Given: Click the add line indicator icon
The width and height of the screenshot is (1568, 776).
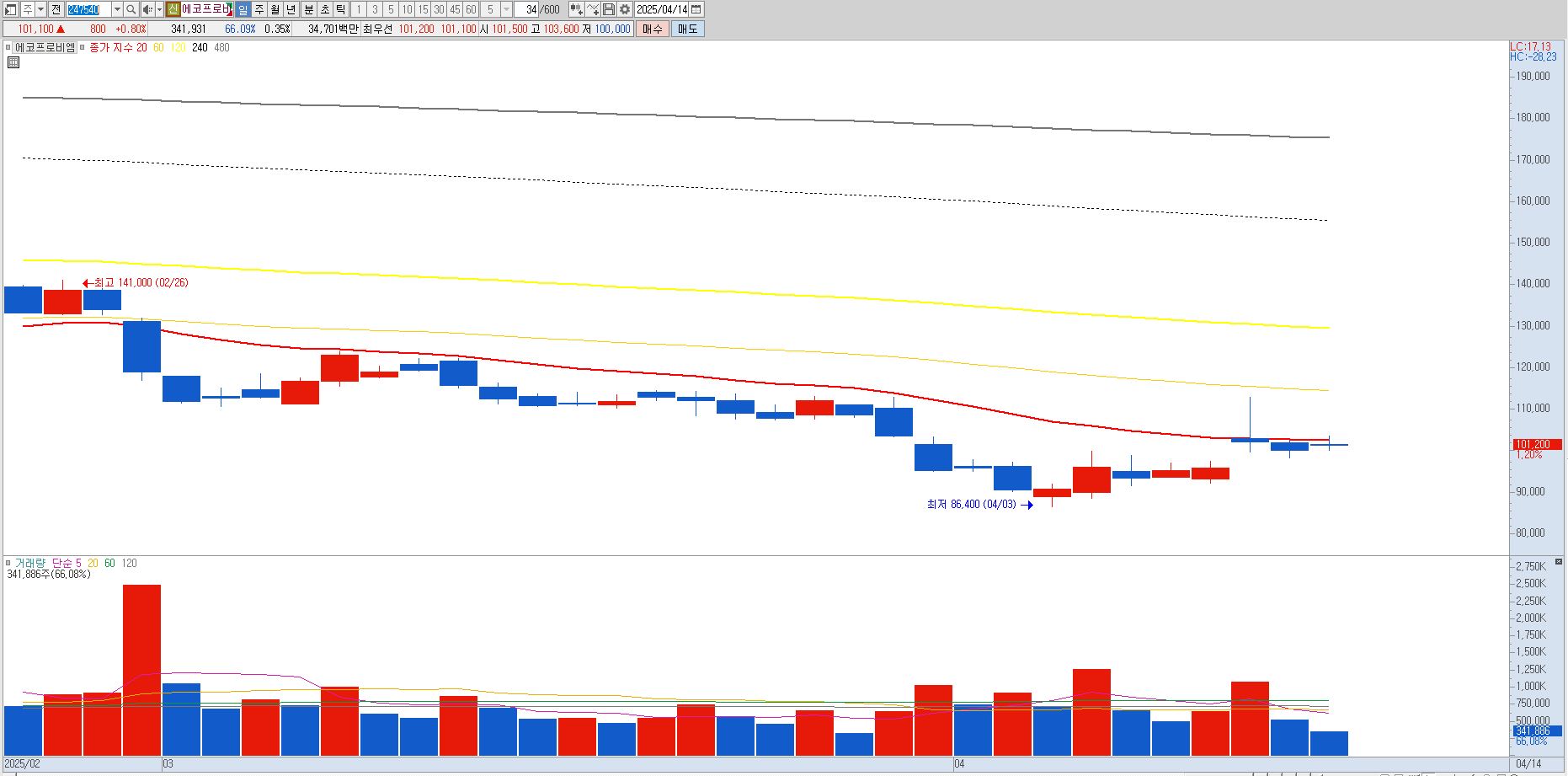Looking at the screenshot, I should pos(593,9).
